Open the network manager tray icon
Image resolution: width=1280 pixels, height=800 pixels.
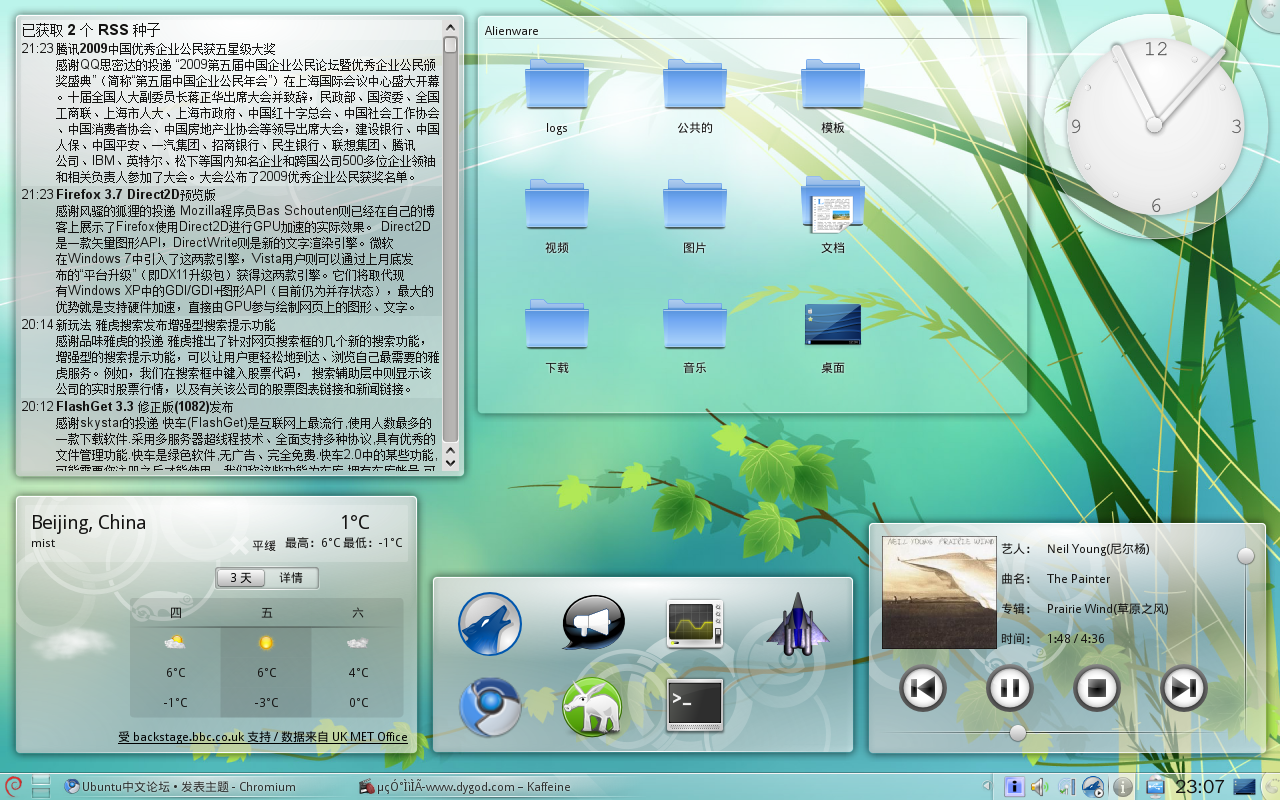[x=1067, y=787]
